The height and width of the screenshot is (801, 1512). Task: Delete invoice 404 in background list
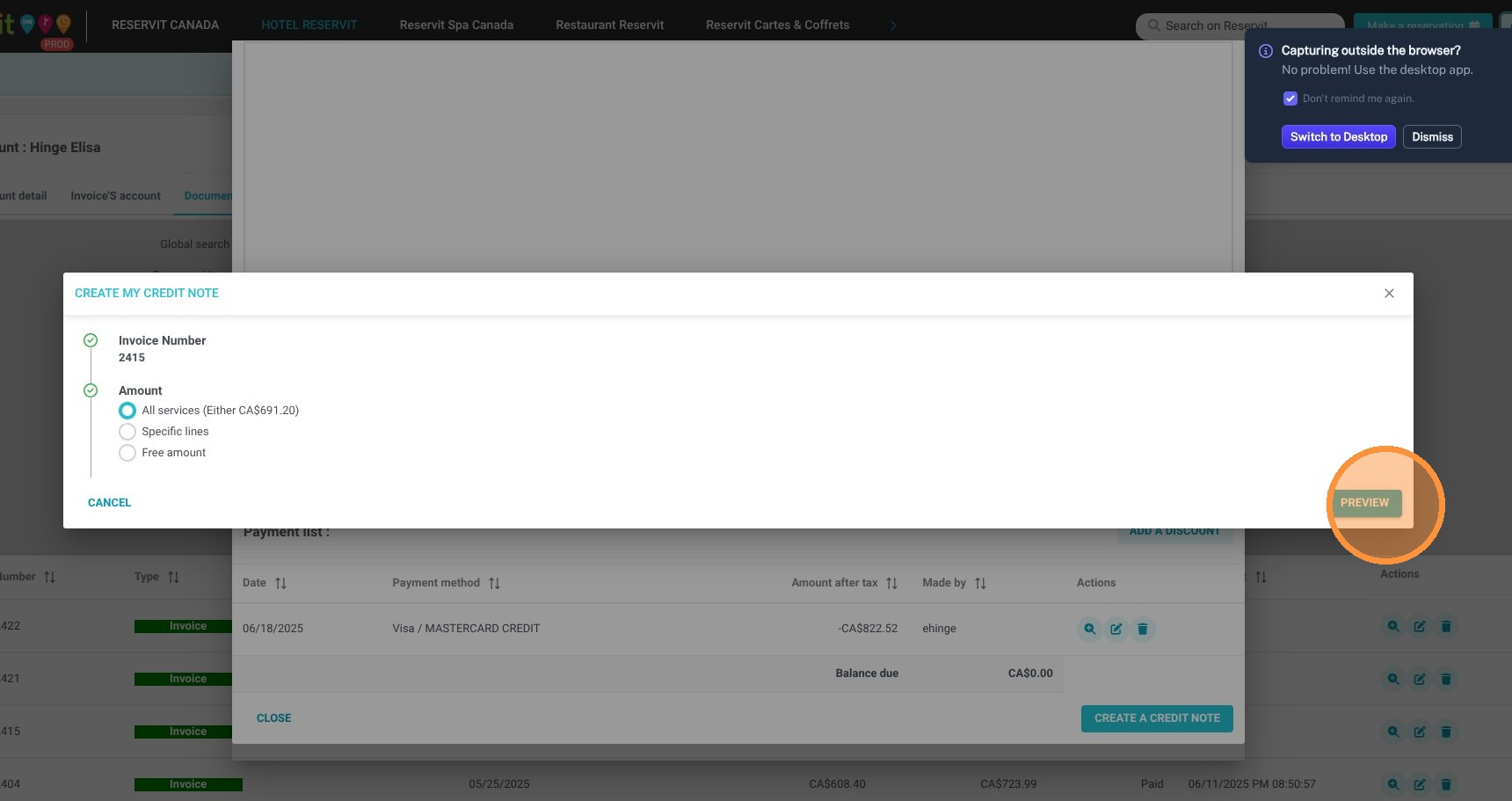[x=1445, y=784]
